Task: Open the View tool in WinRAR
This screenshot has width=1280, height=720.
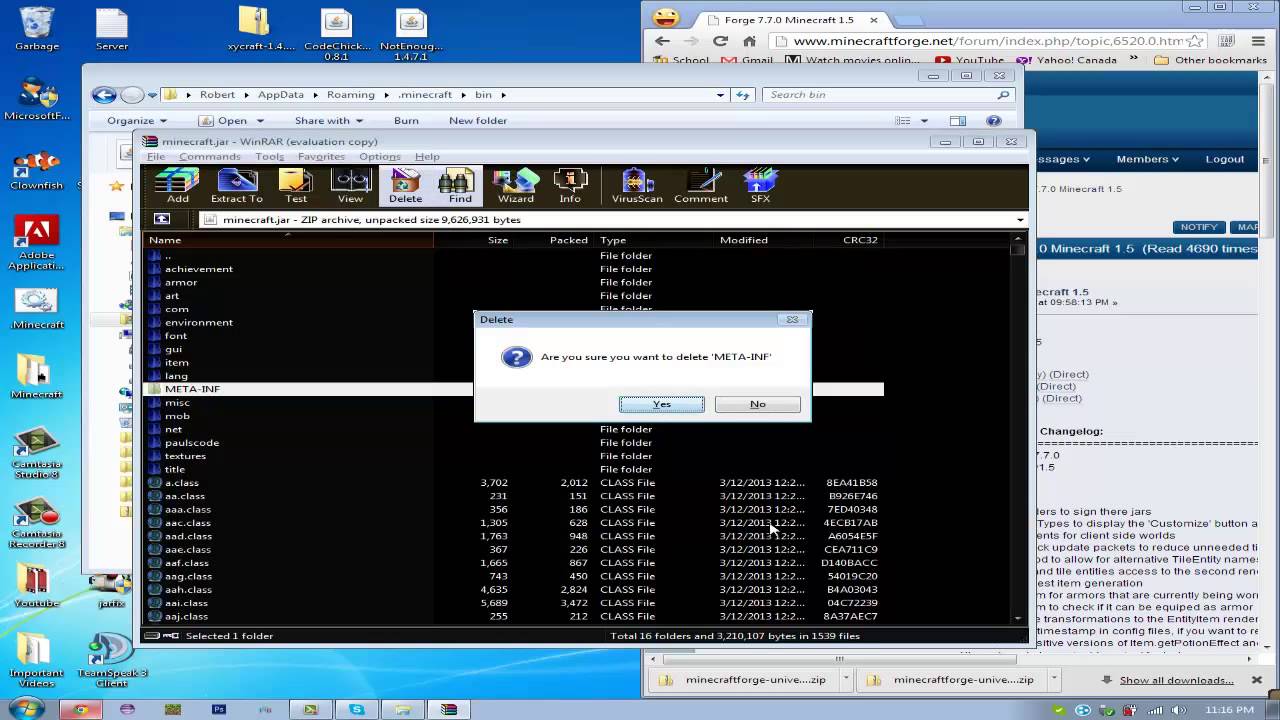Action: (x=350, y=186)
